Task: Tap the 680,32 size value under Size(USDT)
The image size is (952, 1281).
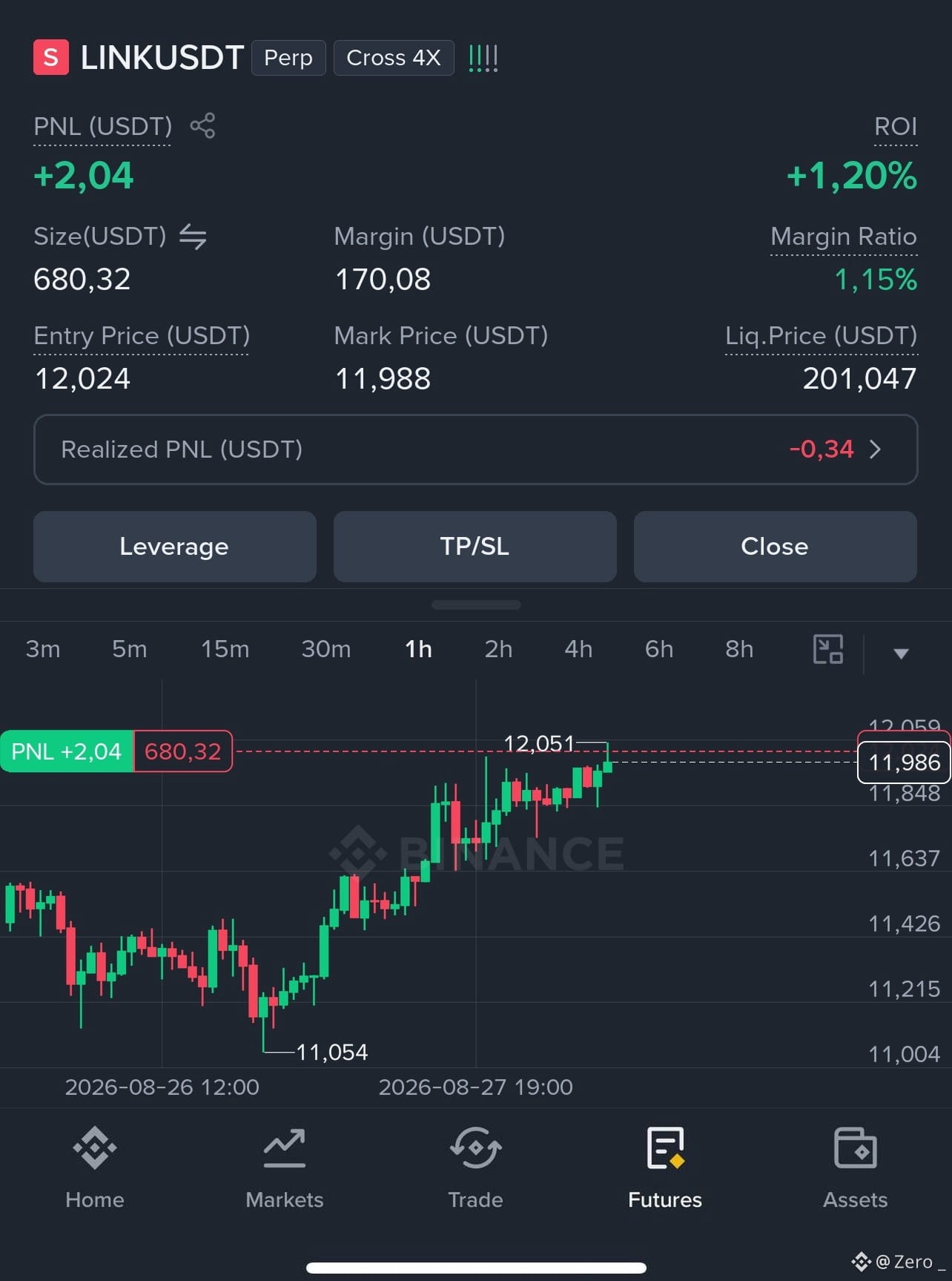Action: tap(82, 280)
